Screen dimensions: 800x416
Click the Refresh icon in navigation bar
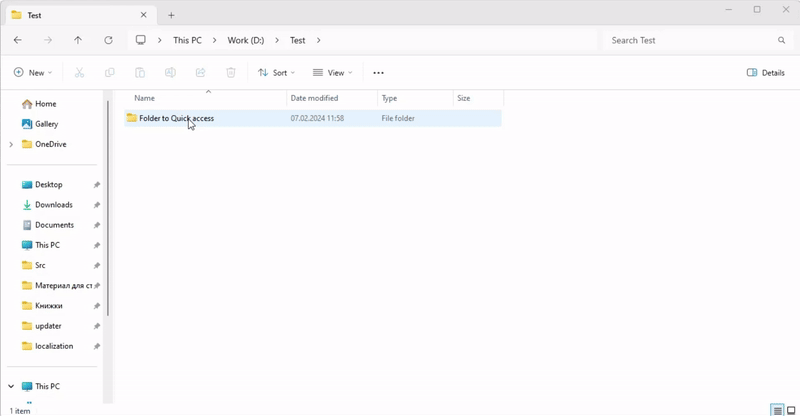coord(108,40)
